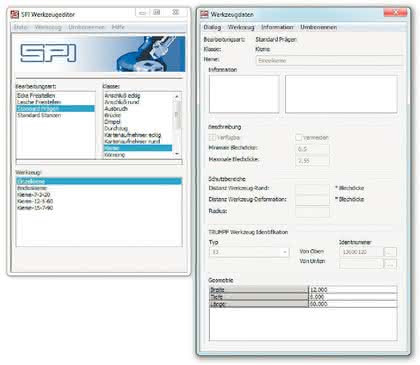Select 'Dimpel' in Klasse list
The height and width of the screenshot is (365, 420).
pyautogui.click(x=112, y=122)
